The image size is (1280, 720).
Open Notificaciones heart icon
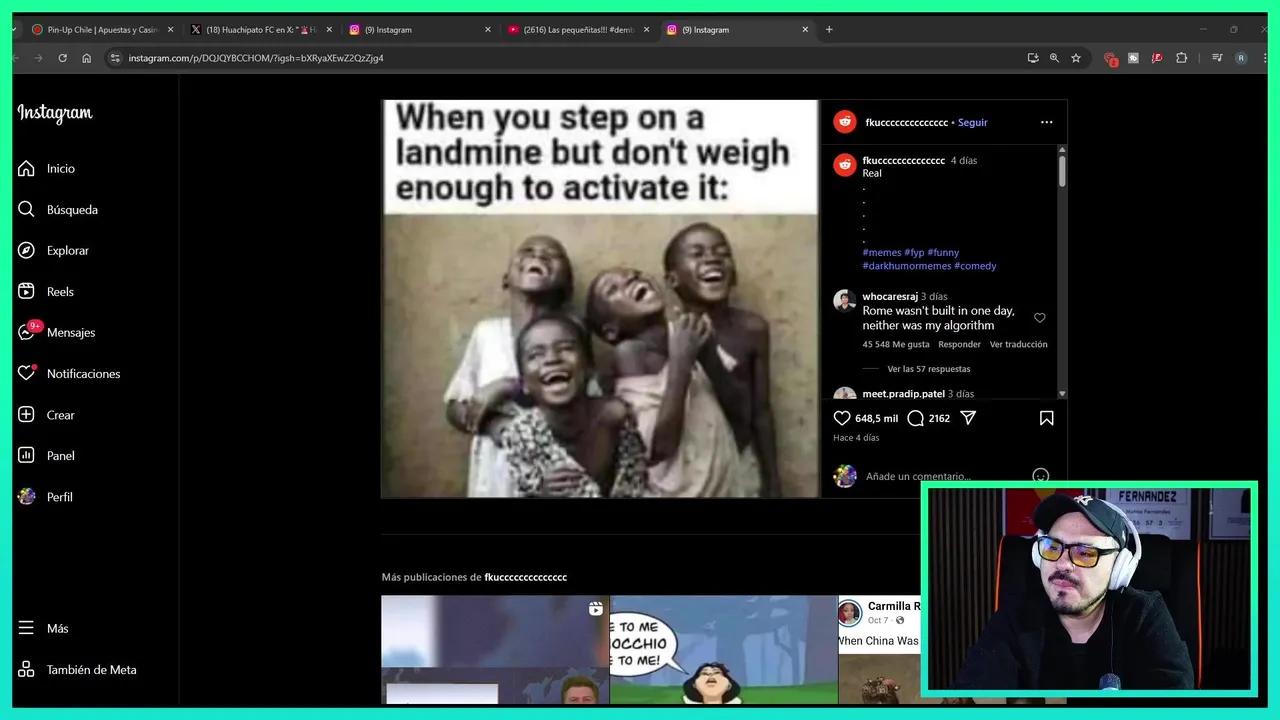(x=27, y=373)
